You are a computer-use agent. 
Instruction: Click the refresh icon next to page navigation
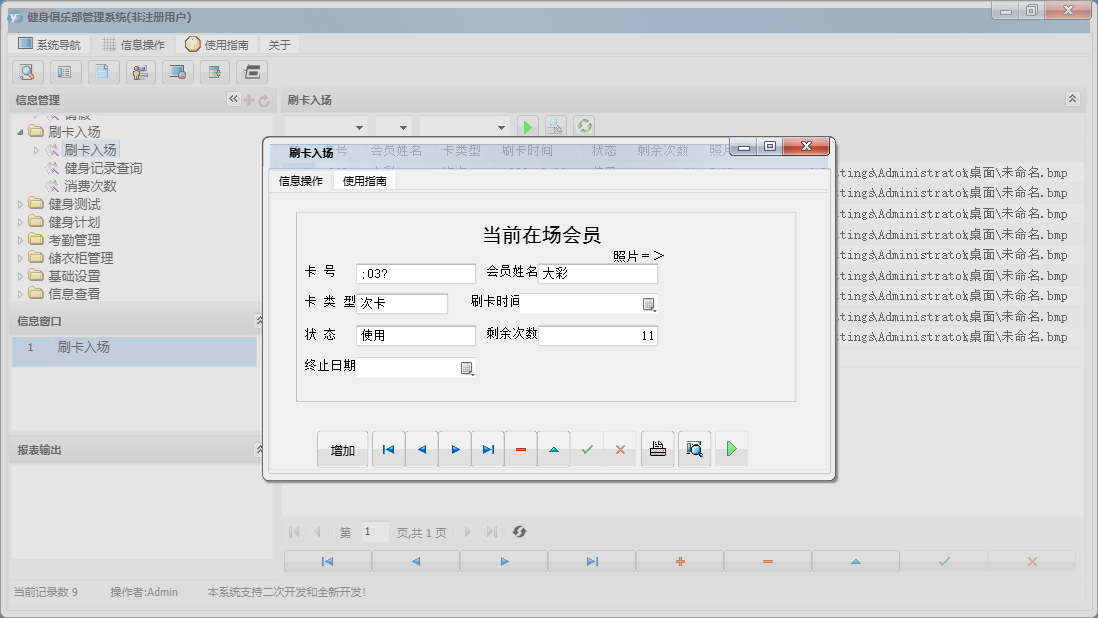[x=519, y=532]
